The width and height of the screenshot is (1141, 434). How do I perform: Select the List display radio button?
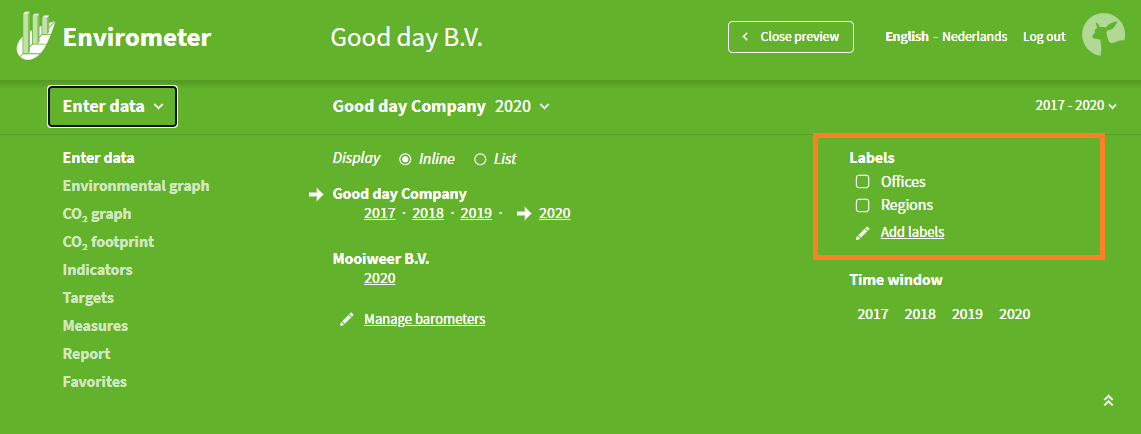480,159
